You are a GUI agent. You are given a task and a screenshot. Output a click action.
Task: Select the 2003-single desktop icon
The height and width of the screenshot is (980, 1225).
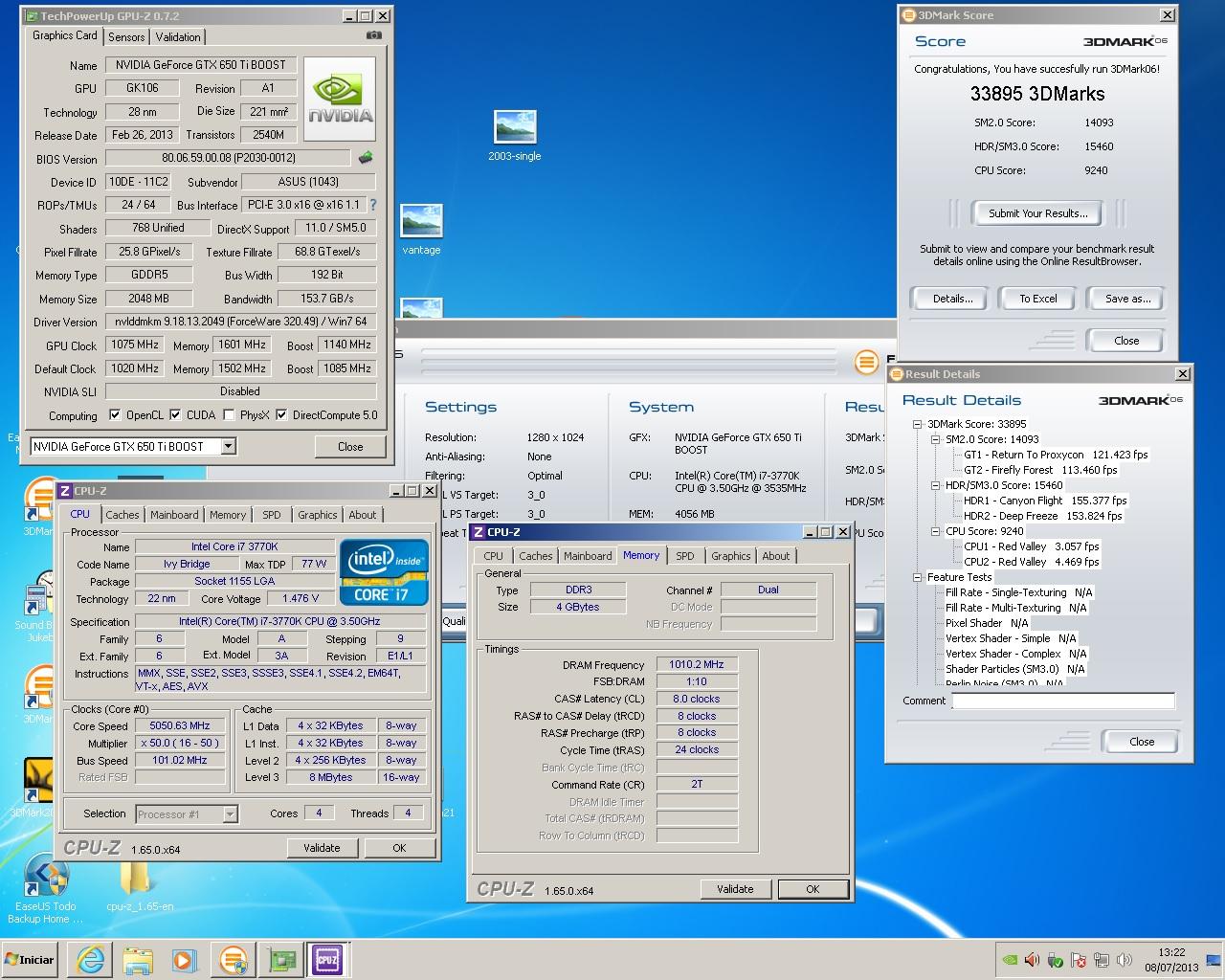click(x=515, y=136)
